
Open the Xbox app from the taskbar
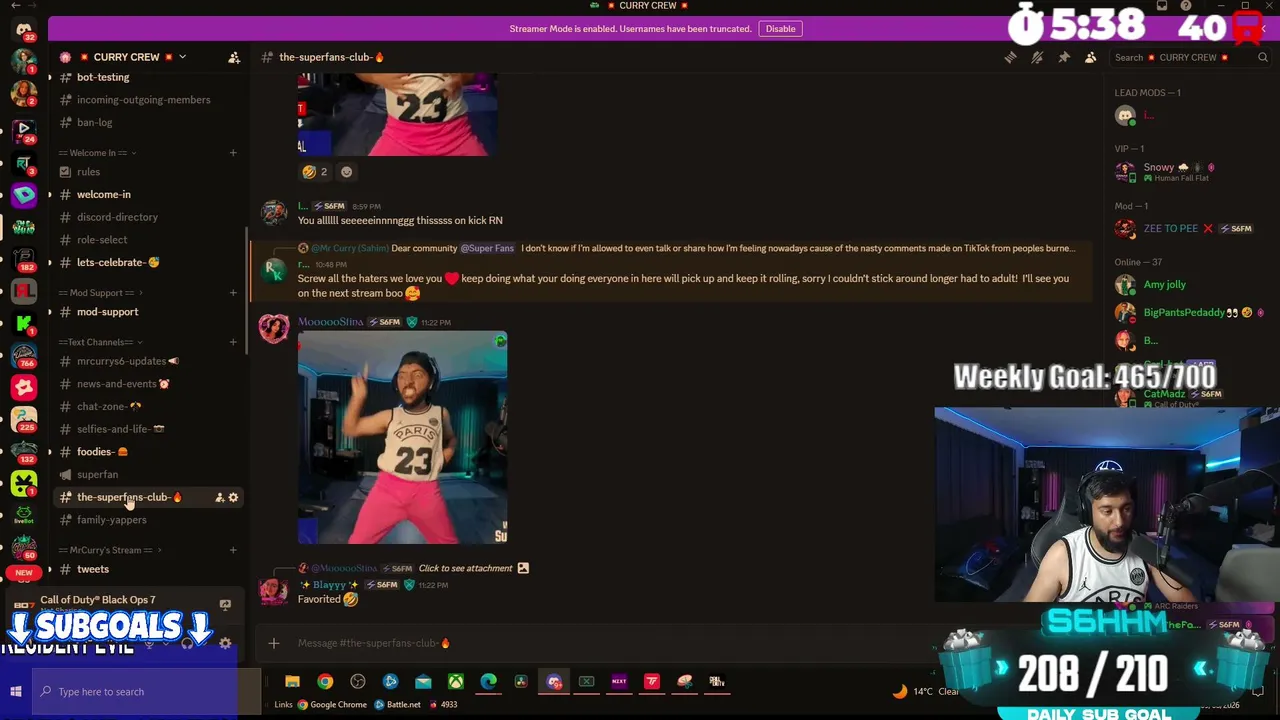(x=455, y=682)
